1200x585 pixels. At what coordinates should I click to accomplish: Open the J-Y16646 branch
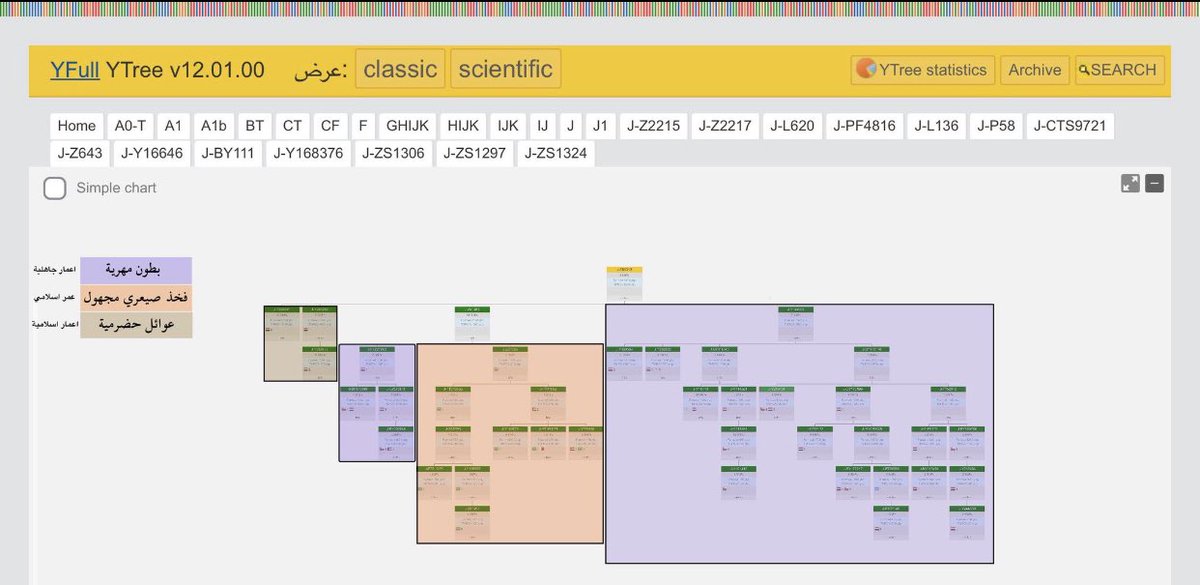tap(153, 153)
